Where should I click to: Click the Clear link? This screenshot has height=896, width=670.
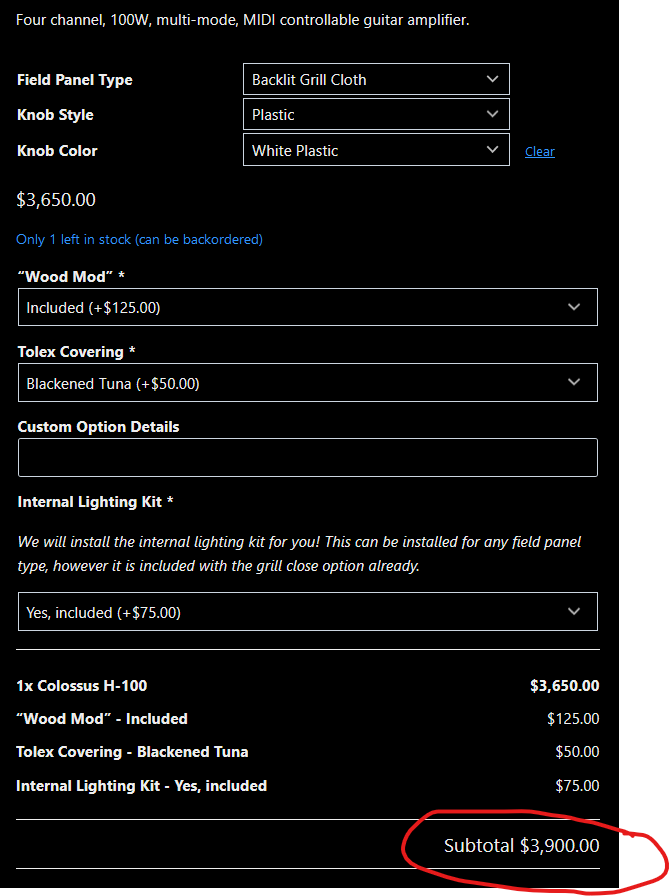click(x=540, y=151)
